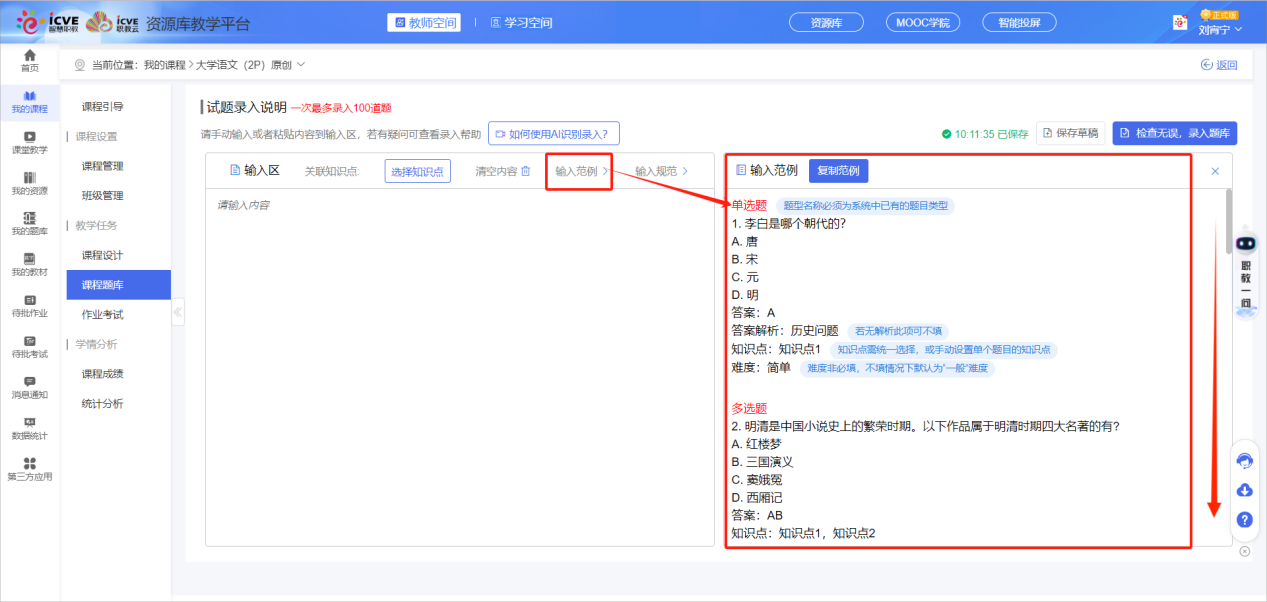Click the 复制范例 button
The image size is (1267, 602).
pos(838,171)
